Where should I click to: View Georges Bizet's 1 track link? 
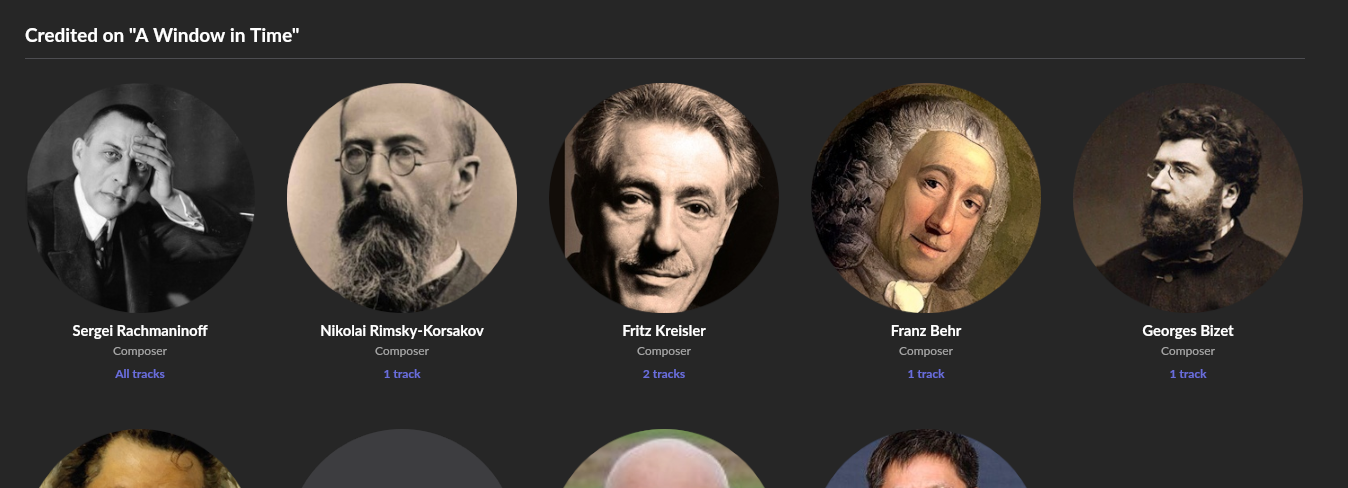[x=1188, y=374]
